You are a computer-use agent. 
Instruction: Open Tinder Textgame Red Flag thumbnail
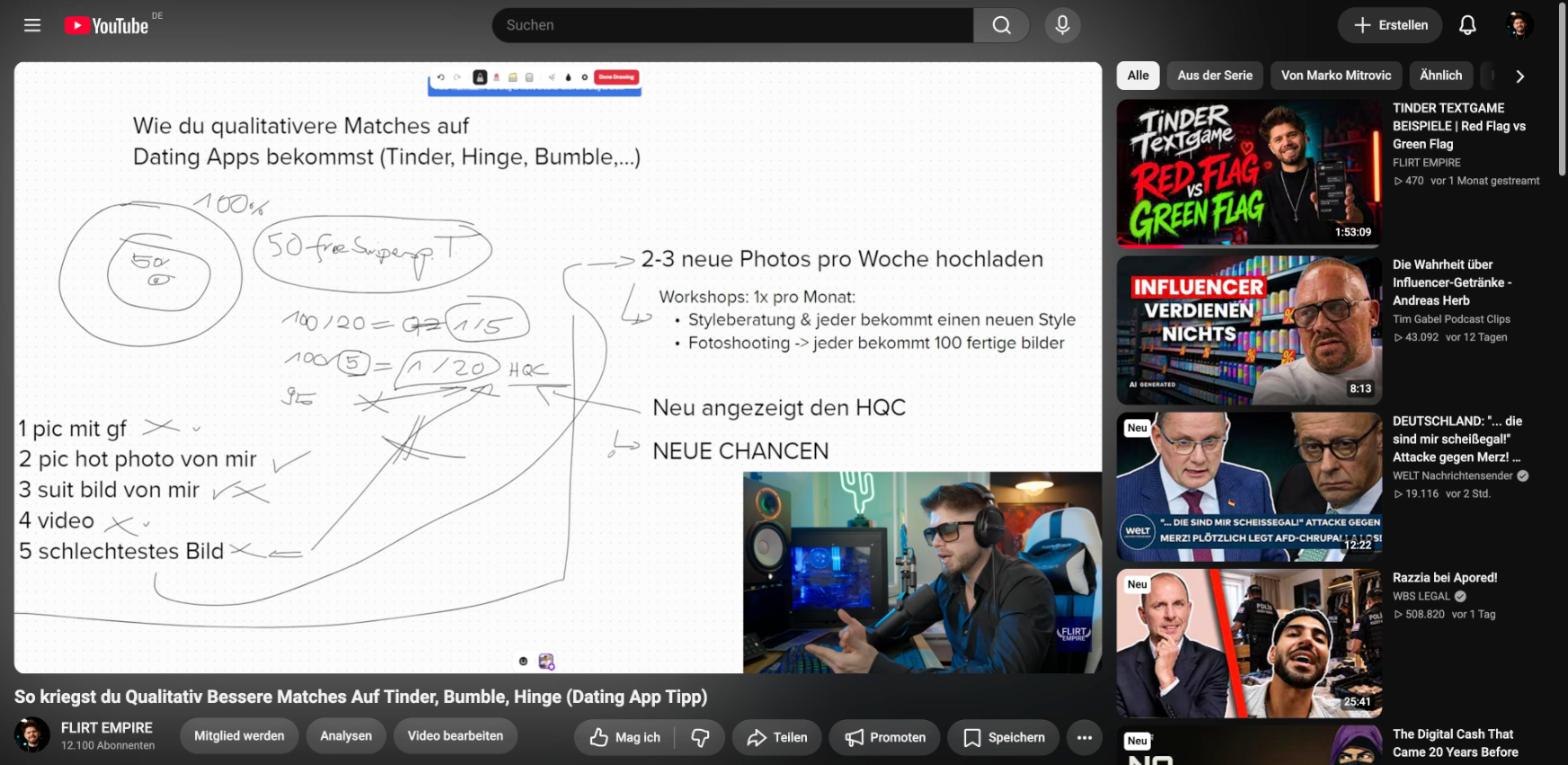[x=1249, y=173]
